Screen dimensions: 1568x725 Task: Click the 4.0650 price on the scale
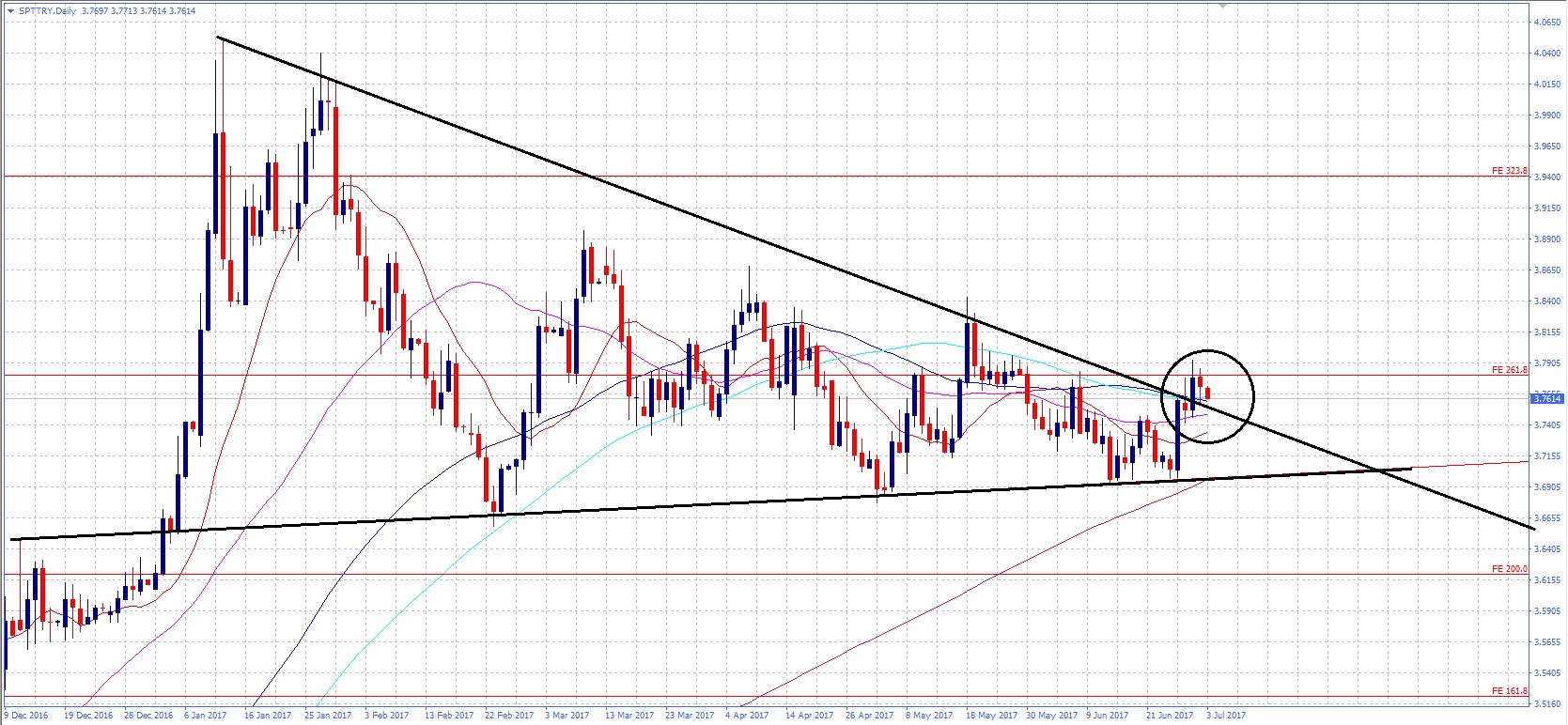[1547, 22]
